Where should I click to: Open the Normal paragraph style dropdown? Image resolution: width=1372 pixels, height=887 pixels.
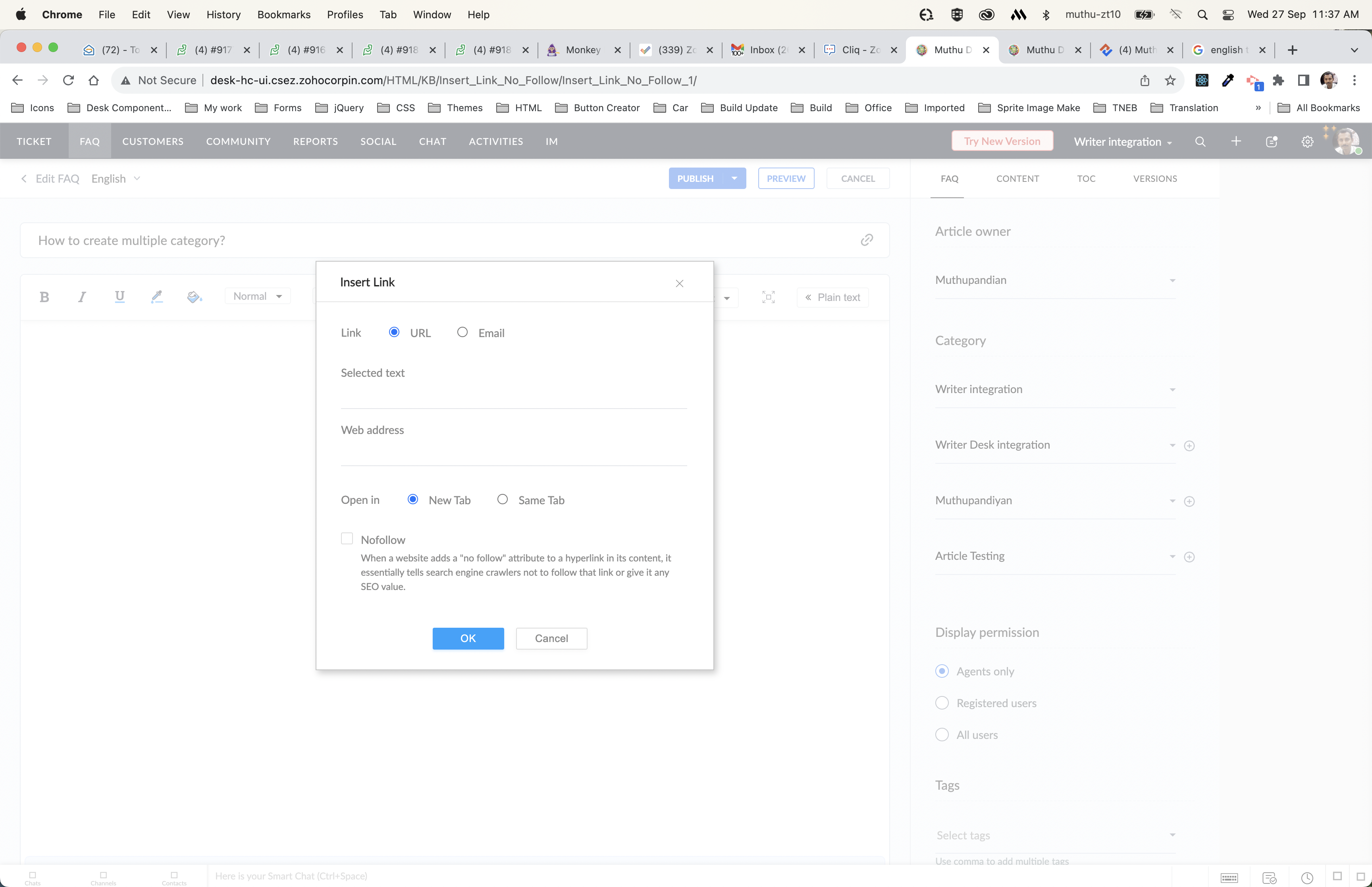point(257,296)
